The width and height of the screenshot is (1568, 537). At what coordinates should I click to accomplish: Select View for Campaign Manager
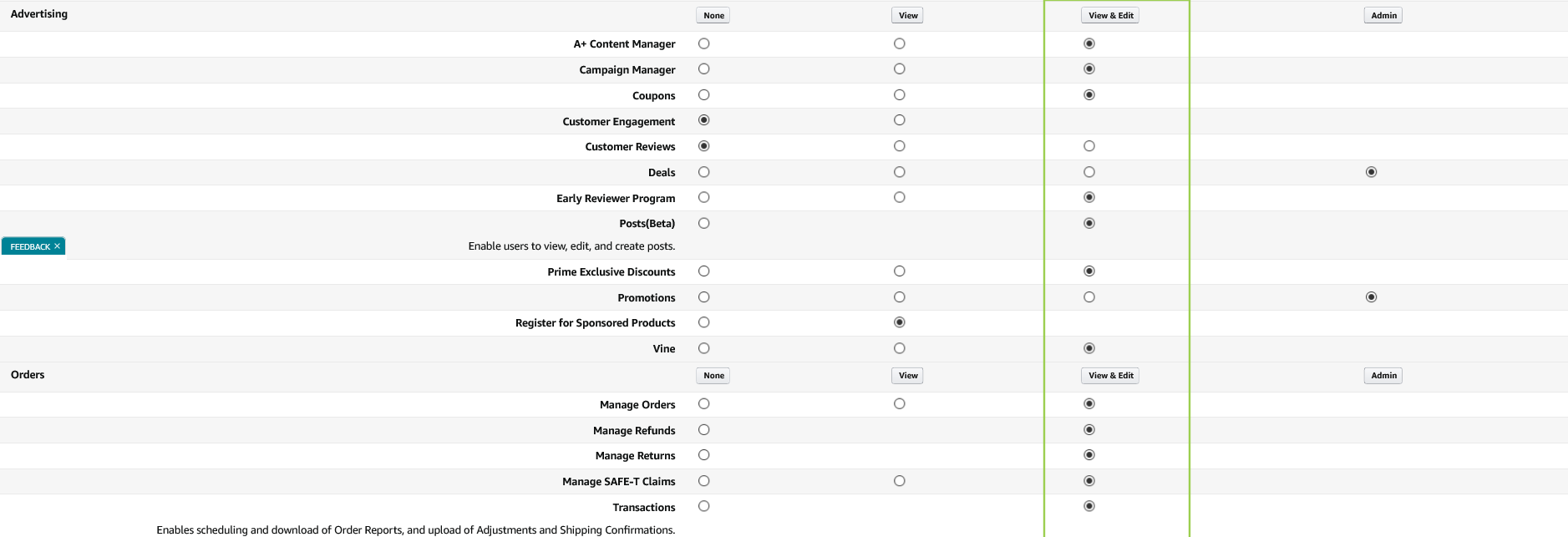coord(899,68)
